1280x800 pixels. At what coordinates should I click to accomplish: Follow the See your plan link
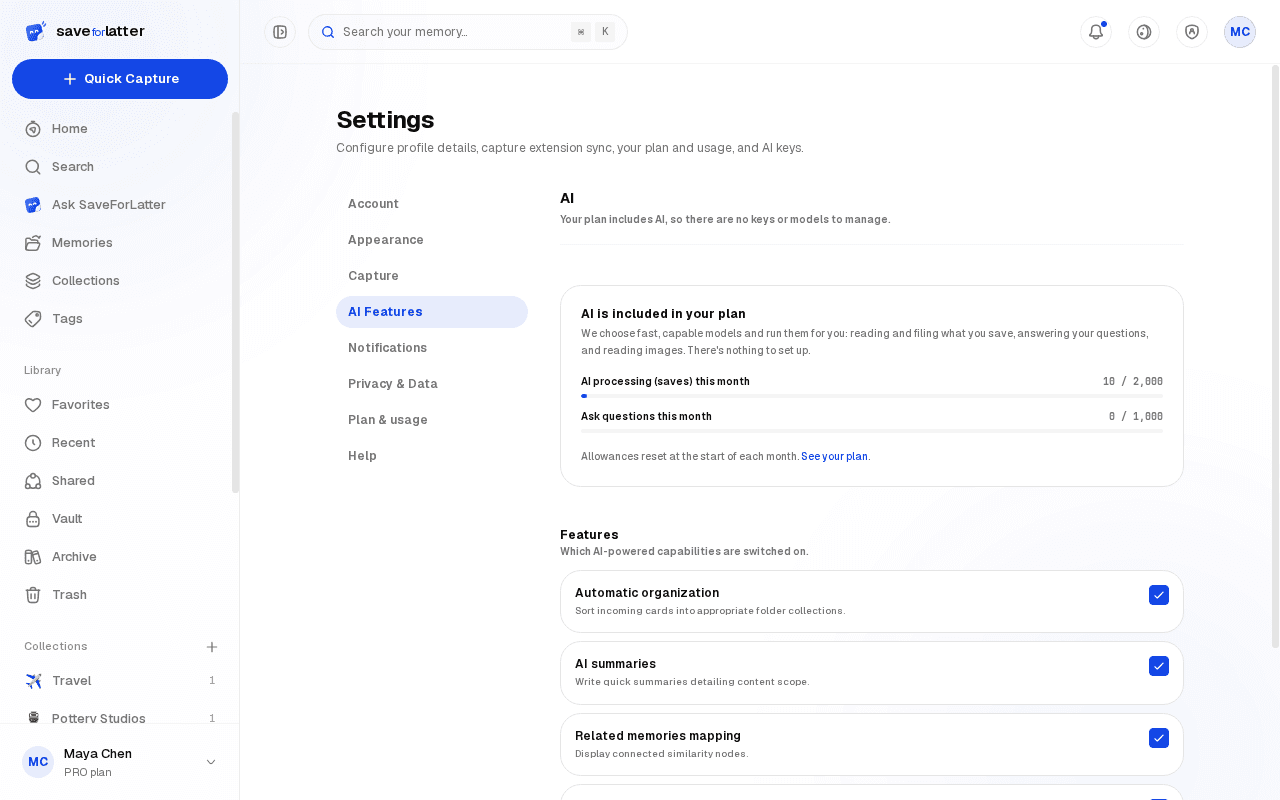click(834, 456)
